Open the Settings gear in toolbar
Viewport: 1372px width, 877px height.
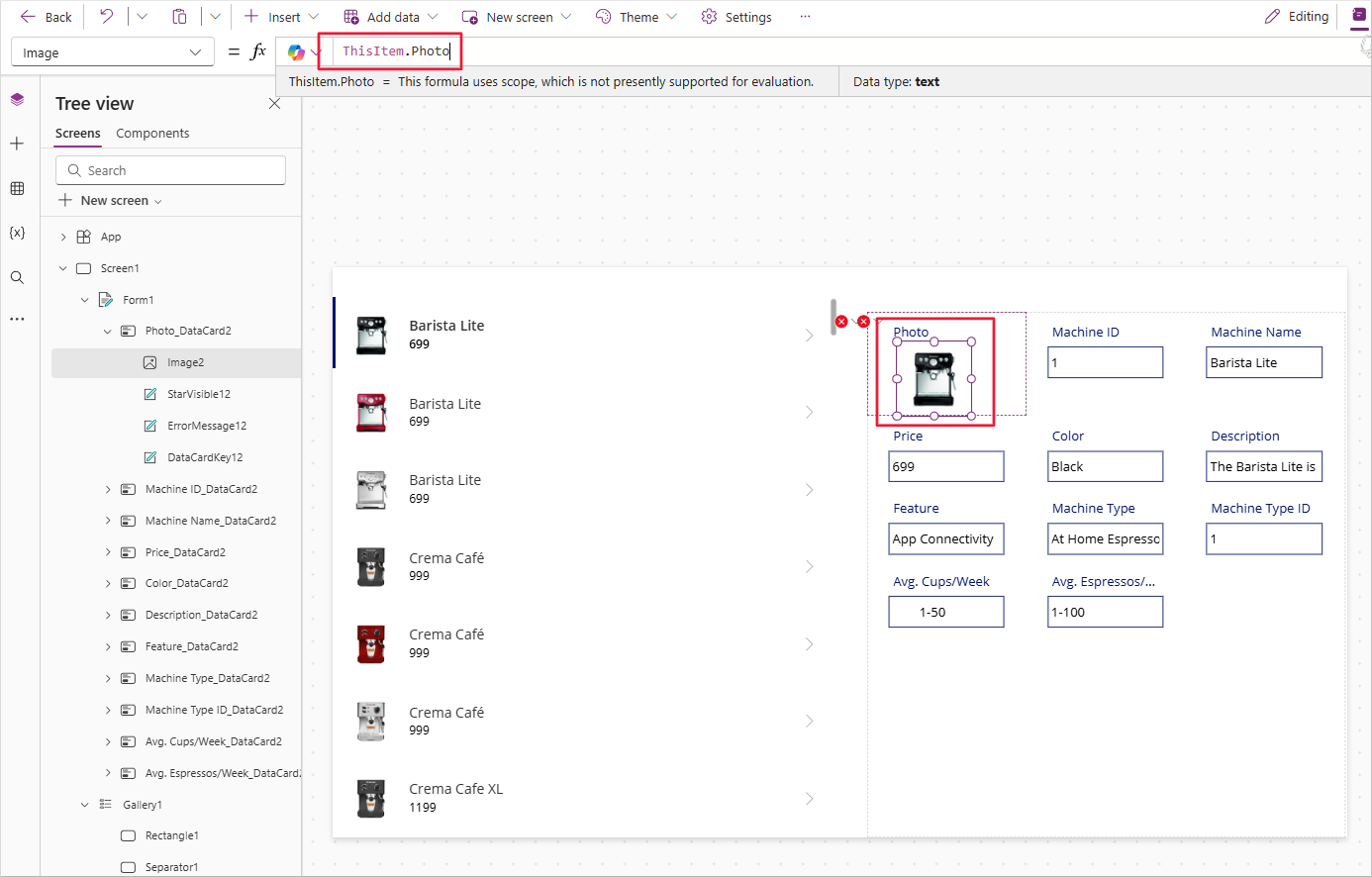click(x=735, y=17)
